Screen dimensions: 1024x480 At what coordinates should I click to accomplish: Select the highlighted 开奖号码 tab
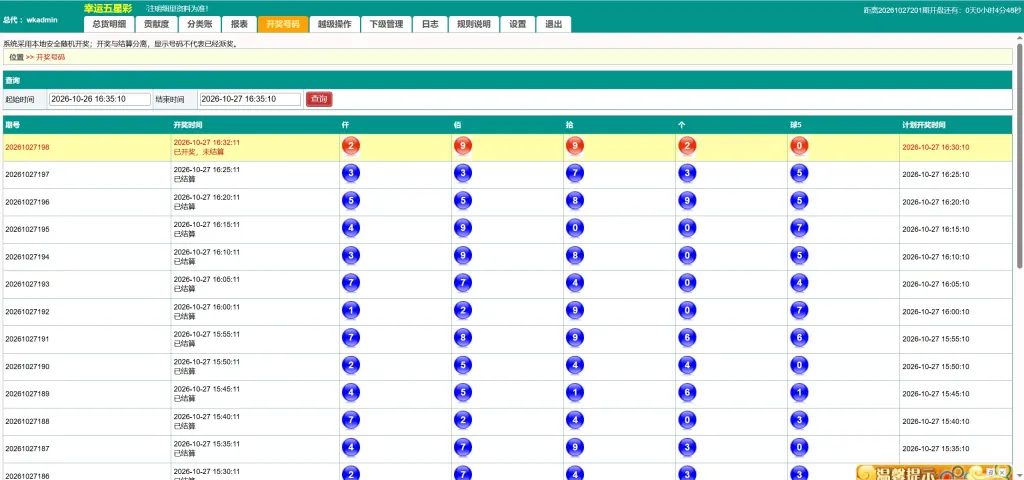point(283,24)
